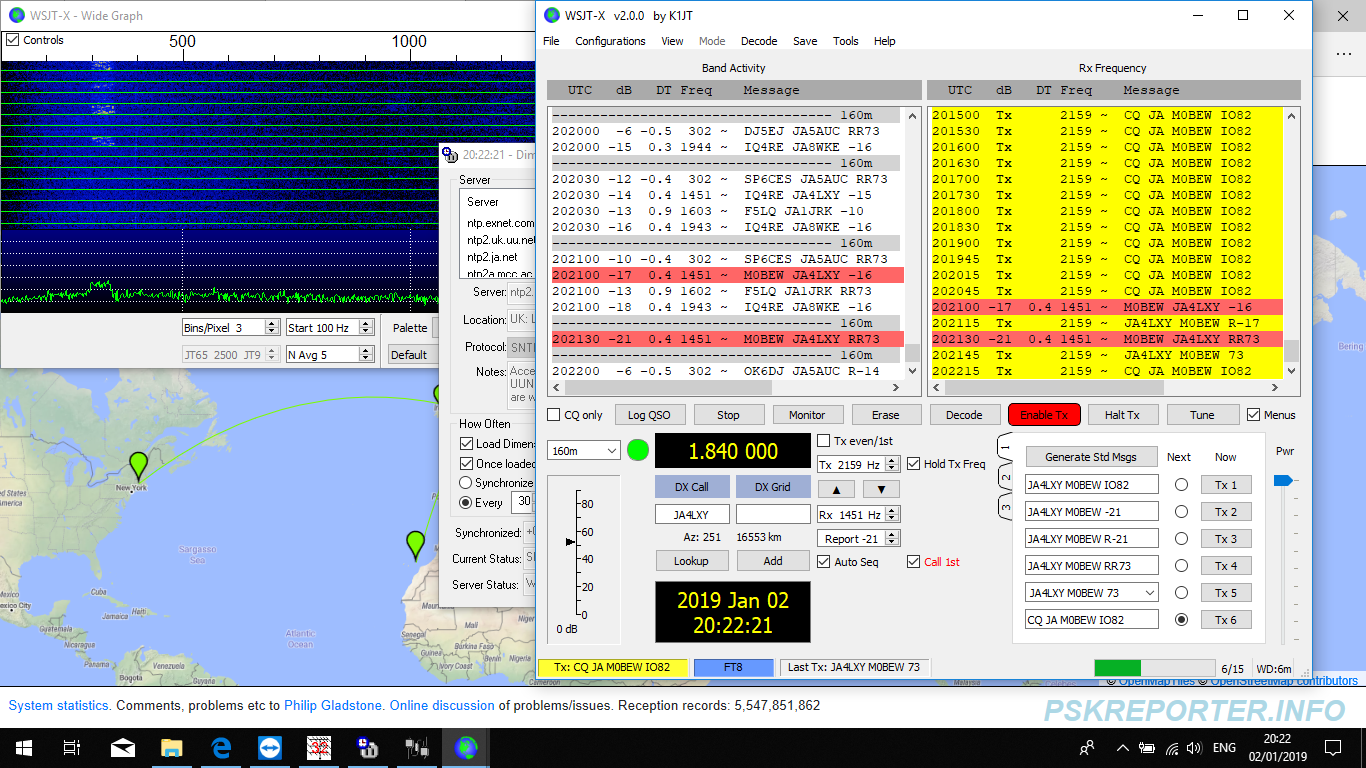
Task: Toggle Tx even/1st checkbox
Action: coord(824,441)
